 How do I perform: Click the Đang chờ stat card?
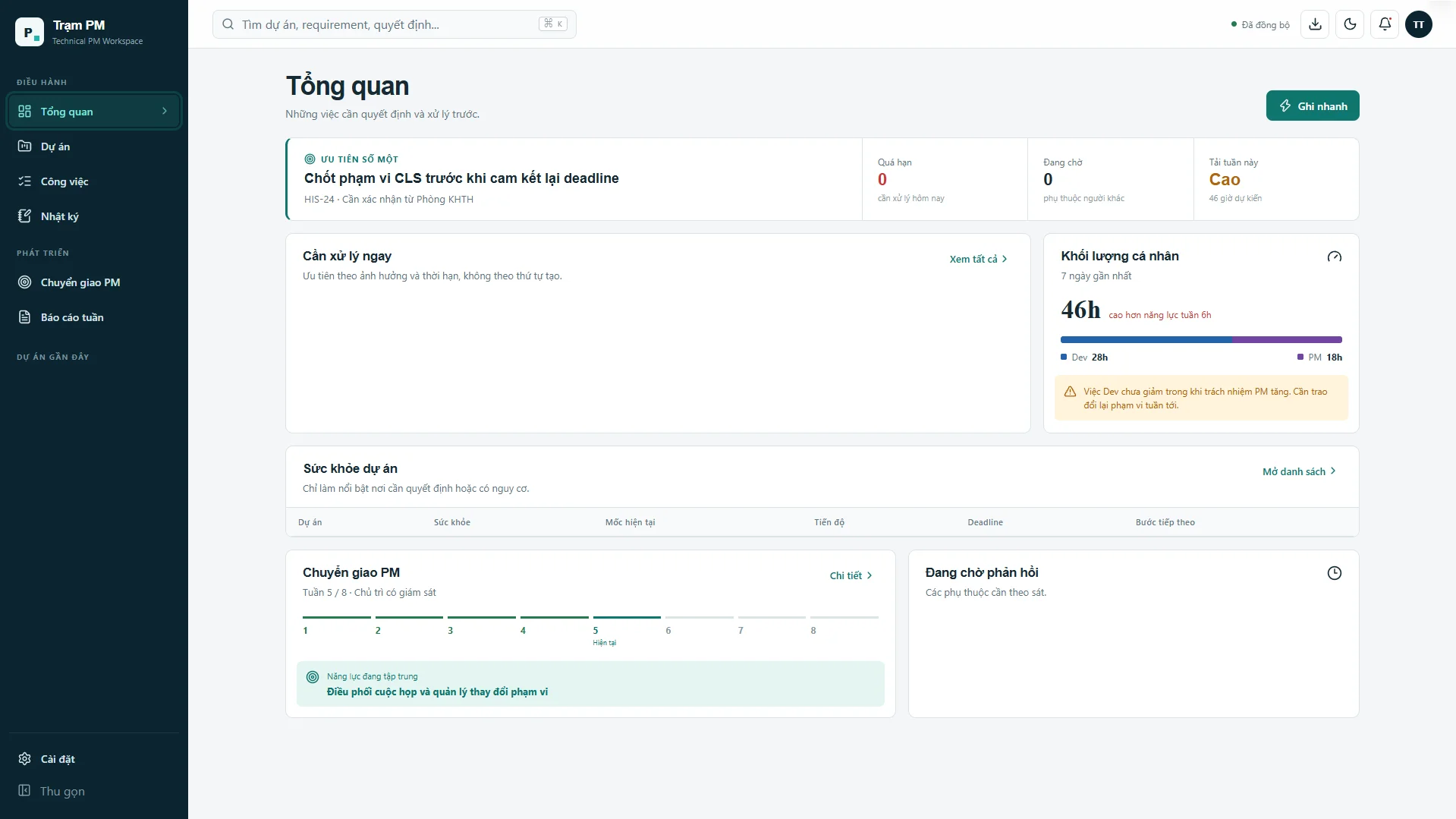1111,179
